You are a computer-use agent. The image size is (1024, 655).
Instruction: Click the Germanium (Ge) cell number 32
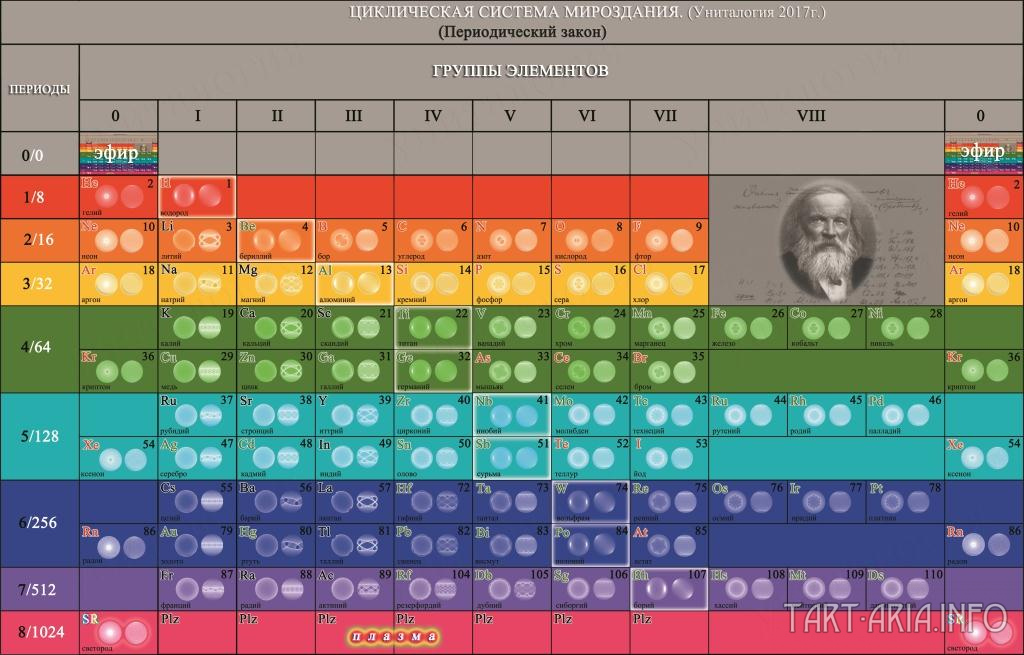tap(433, 370)
